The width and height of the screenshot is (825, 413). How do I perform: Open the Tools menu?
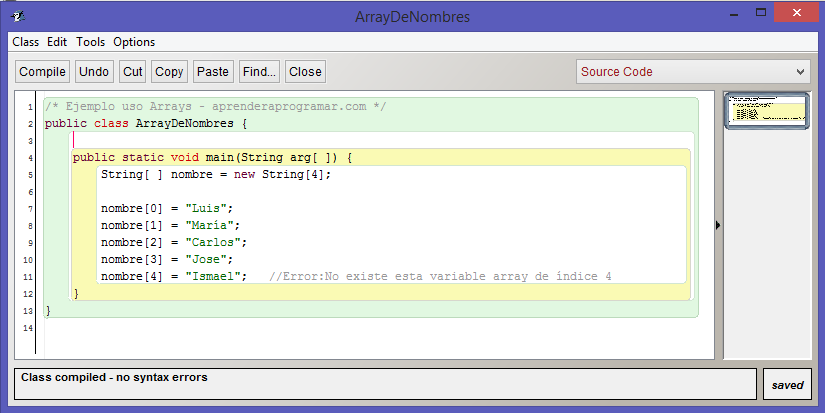pyautogui.click(x=90, y=42)
